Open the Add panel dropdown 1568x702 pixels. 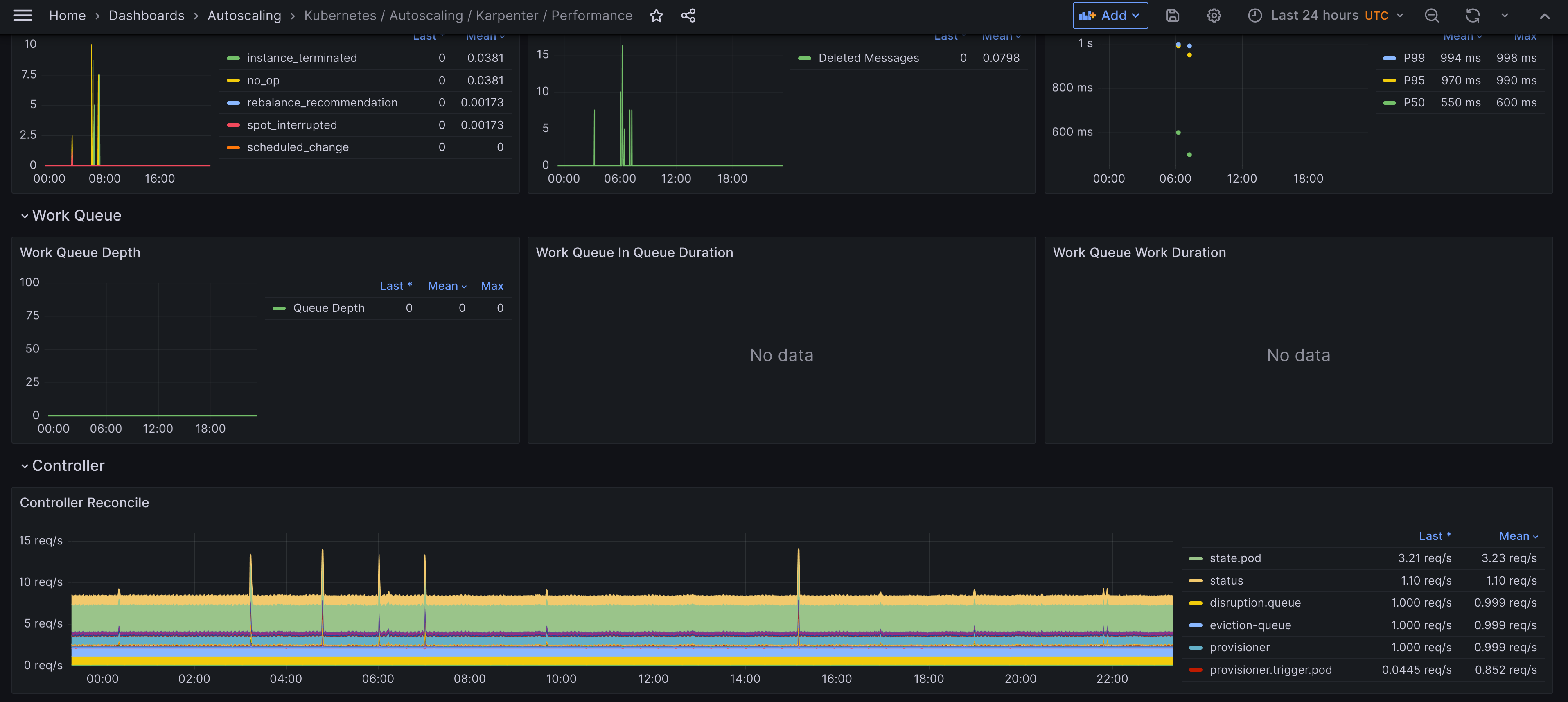(1110, 15)
